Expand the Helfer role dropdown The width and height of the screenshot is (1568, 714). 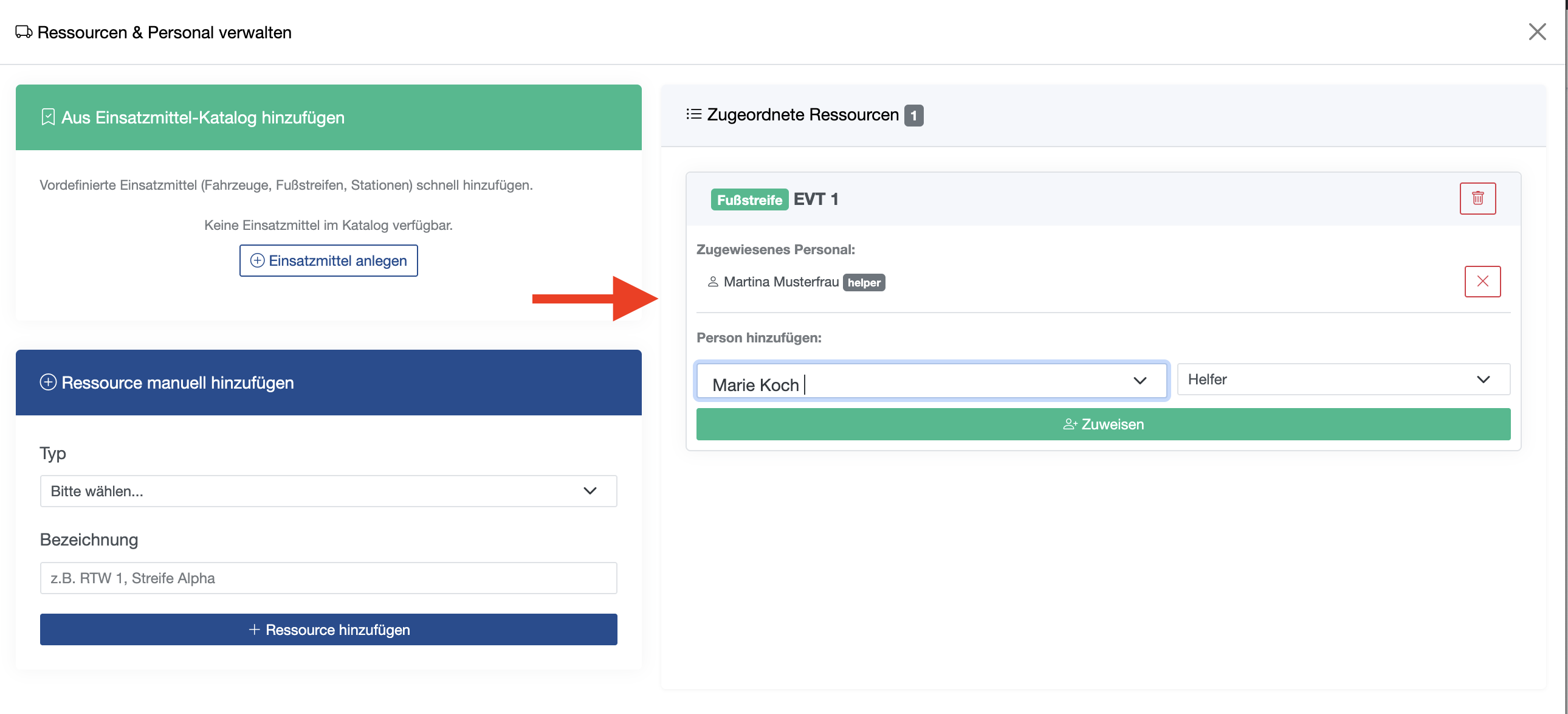pos(1343,379)
